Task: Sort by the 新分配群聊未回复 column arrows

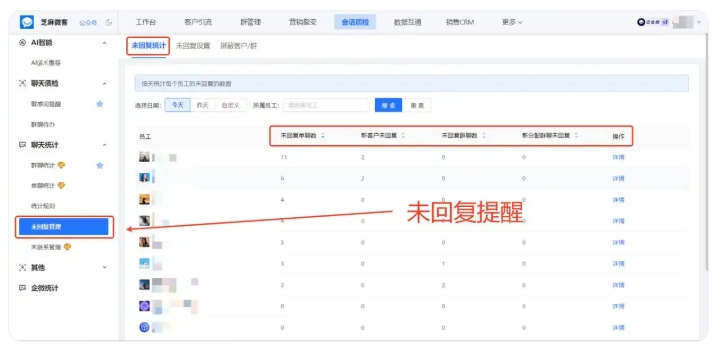Action: (x=576, y=135)
